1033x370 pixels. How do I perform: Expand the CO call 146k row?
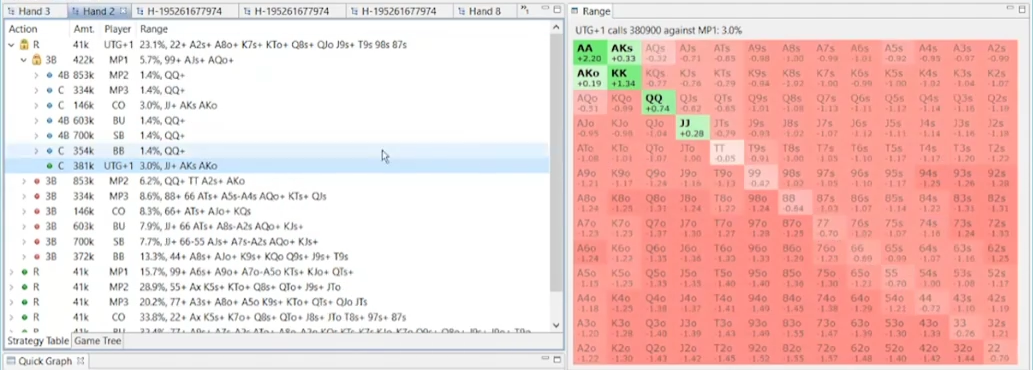click(x=36, y=105)
